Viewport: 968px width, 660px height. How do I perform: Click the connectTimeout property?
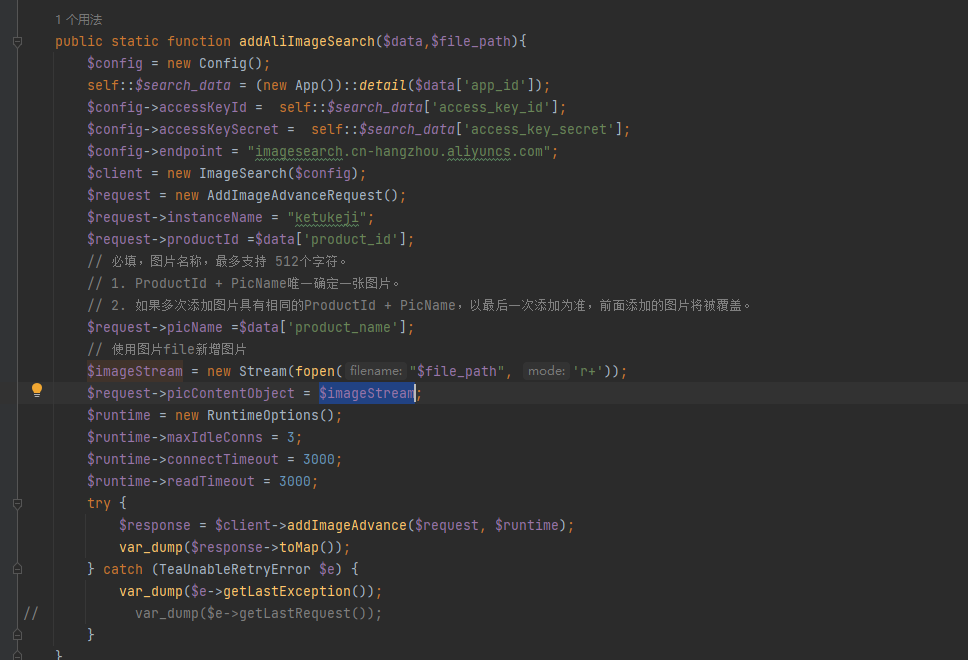pyautogui.click(x=223, y=459)
